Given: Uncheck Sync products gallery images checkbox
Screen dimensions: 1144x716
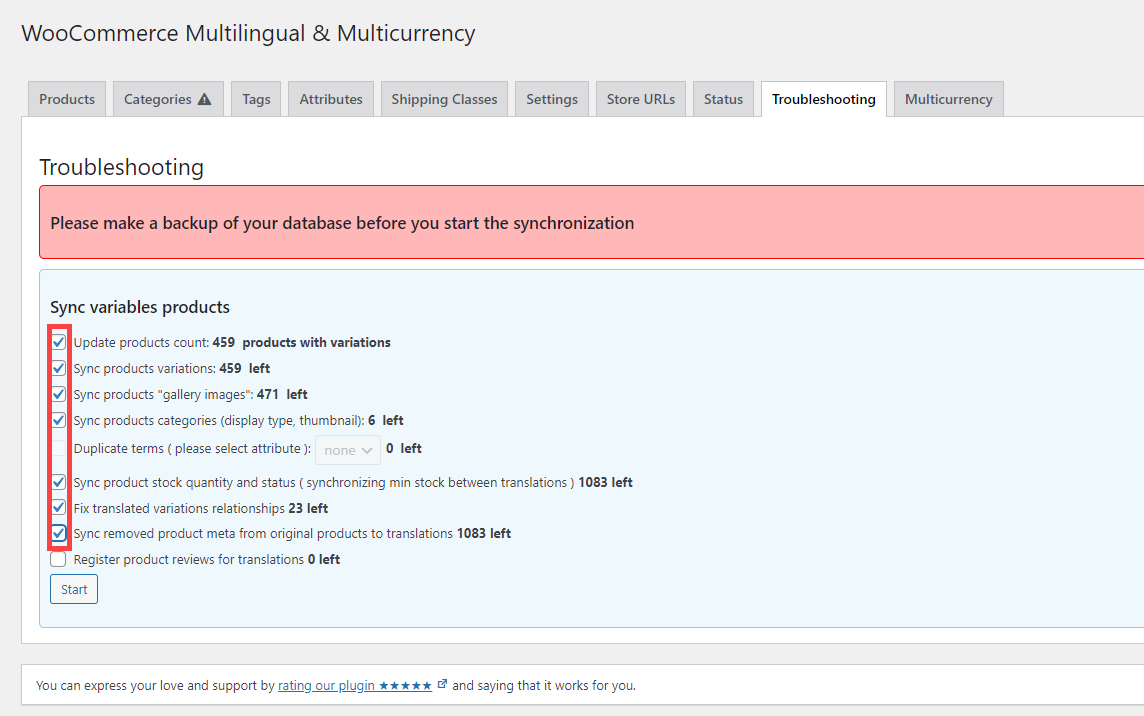Looking at the screenshot, I should 58,394.
